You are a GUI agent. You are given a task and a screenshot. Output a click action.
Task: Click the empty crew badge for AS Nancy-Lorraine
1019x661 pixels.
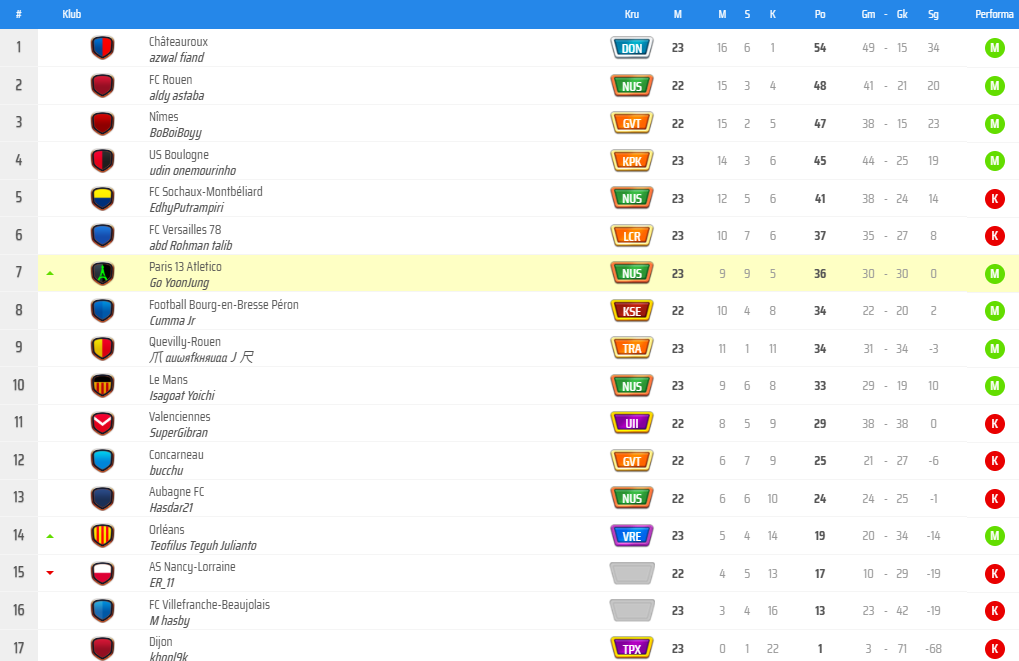[x=632, y=574]
